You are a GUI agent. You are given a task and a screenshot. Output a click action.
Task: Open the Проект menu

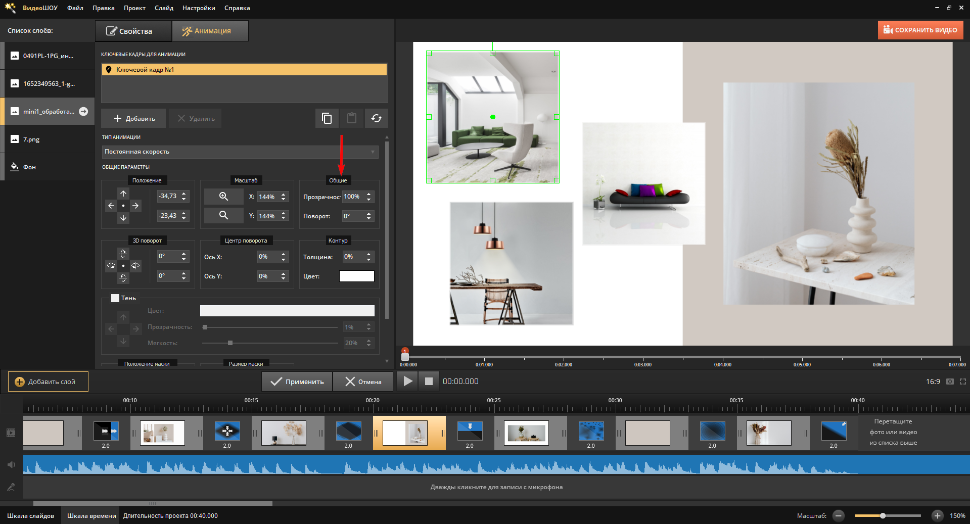[x=134, y=8]
